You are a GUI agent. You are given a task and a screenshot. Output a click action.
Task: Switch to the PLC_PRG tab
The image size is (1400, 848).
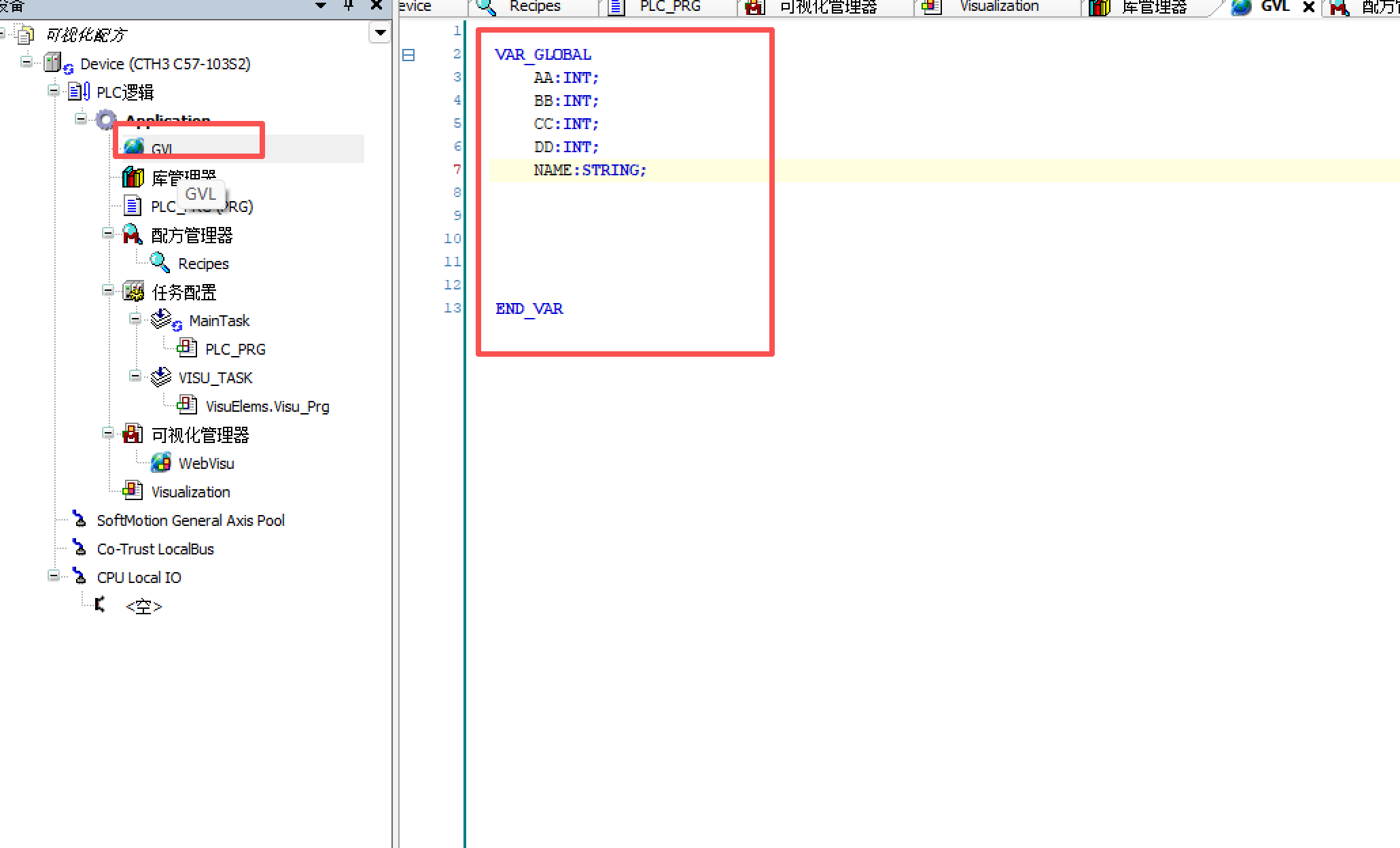[x=669, y=7]
